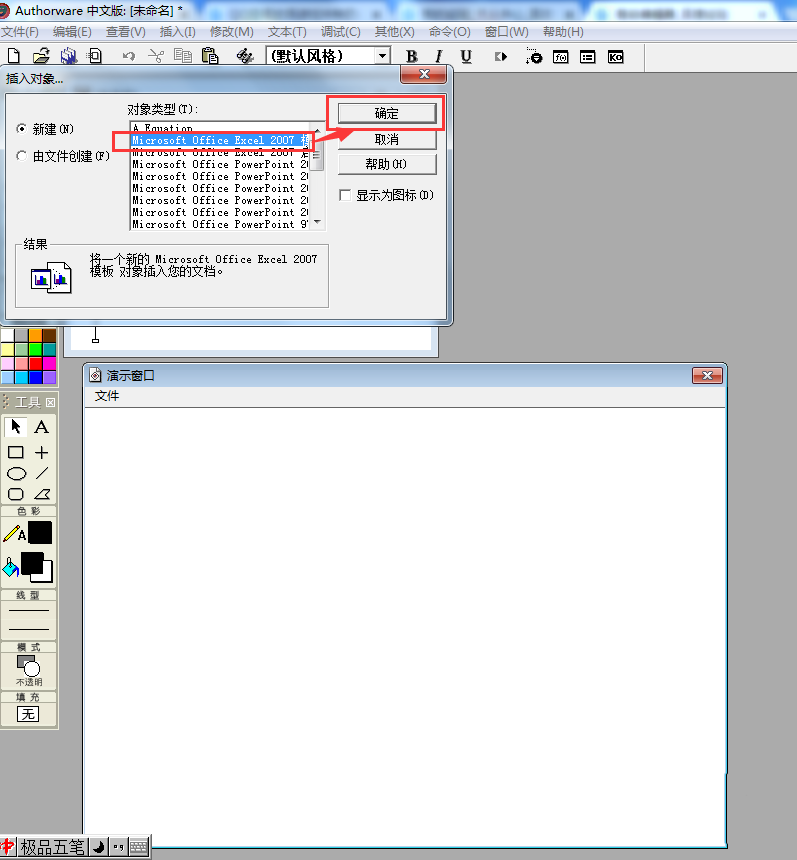
Task: Open the 窗口(W) menu
Action: point(506,32)
